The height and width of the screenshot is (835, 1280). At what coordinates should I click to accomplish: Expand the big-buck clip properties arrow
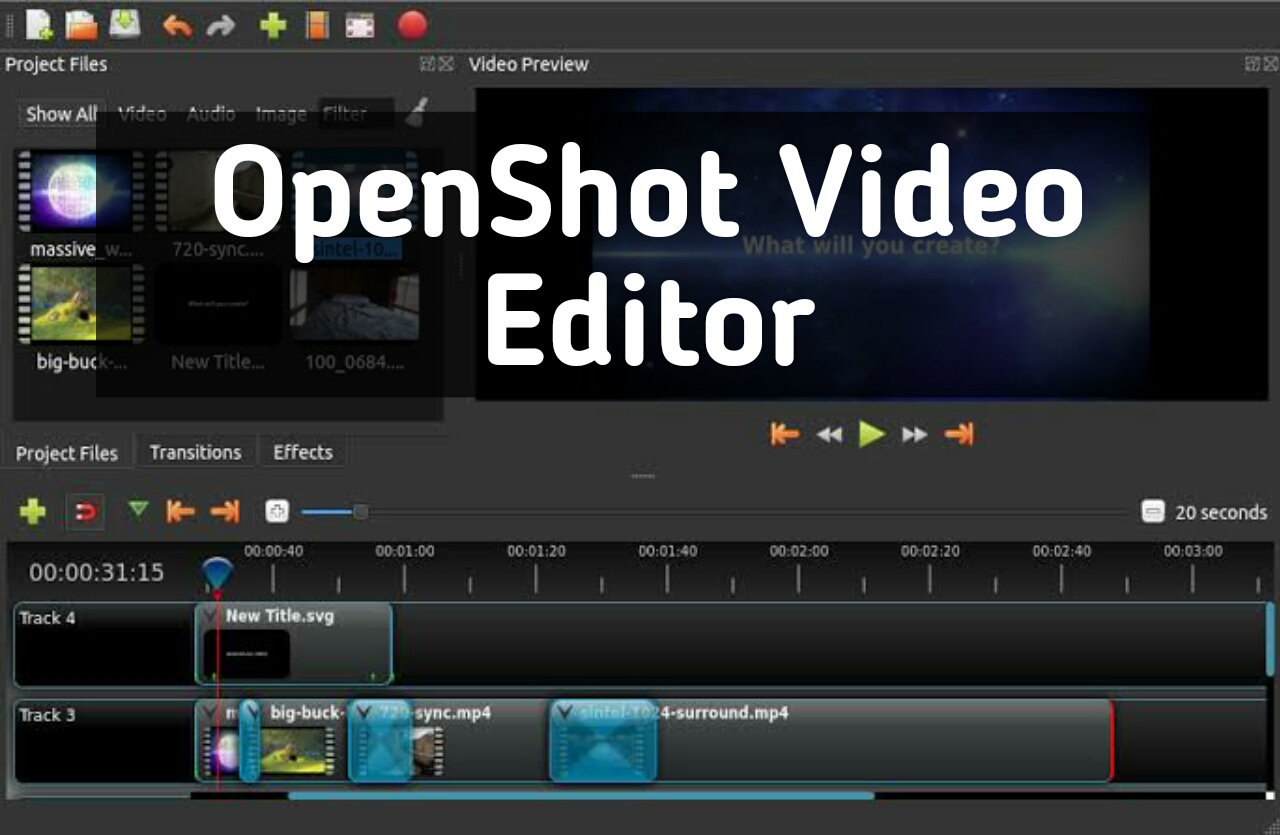point(253,712)
